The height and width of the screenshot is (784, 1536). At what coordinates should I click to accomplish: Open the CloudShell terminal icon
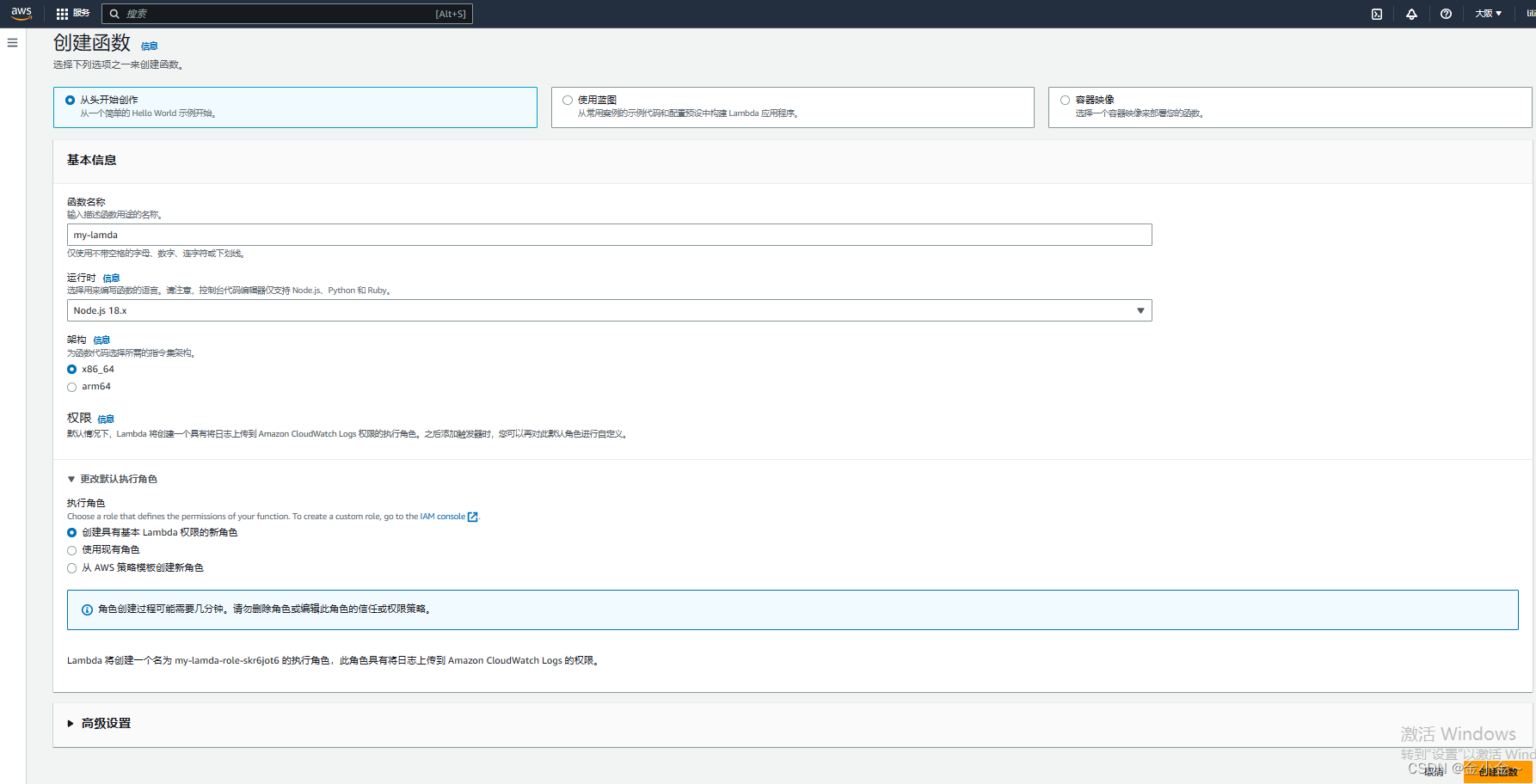pos(1377,14)
